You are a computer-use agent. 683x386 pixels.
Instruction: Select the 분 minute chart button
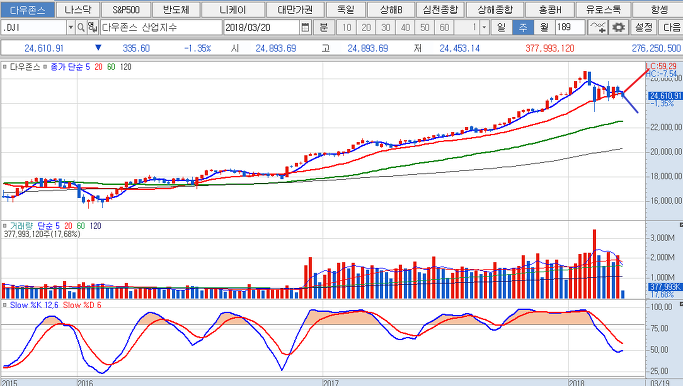(x=324, y=27)
